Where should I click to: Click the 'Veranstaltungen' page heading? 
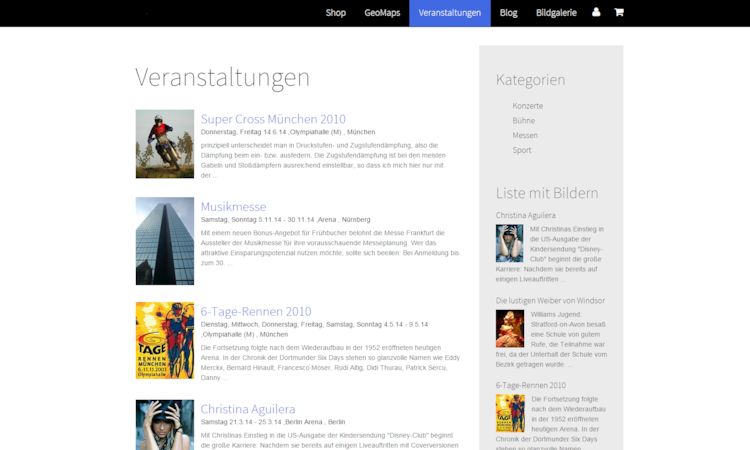pyautogui.click(x=222, y=77)
